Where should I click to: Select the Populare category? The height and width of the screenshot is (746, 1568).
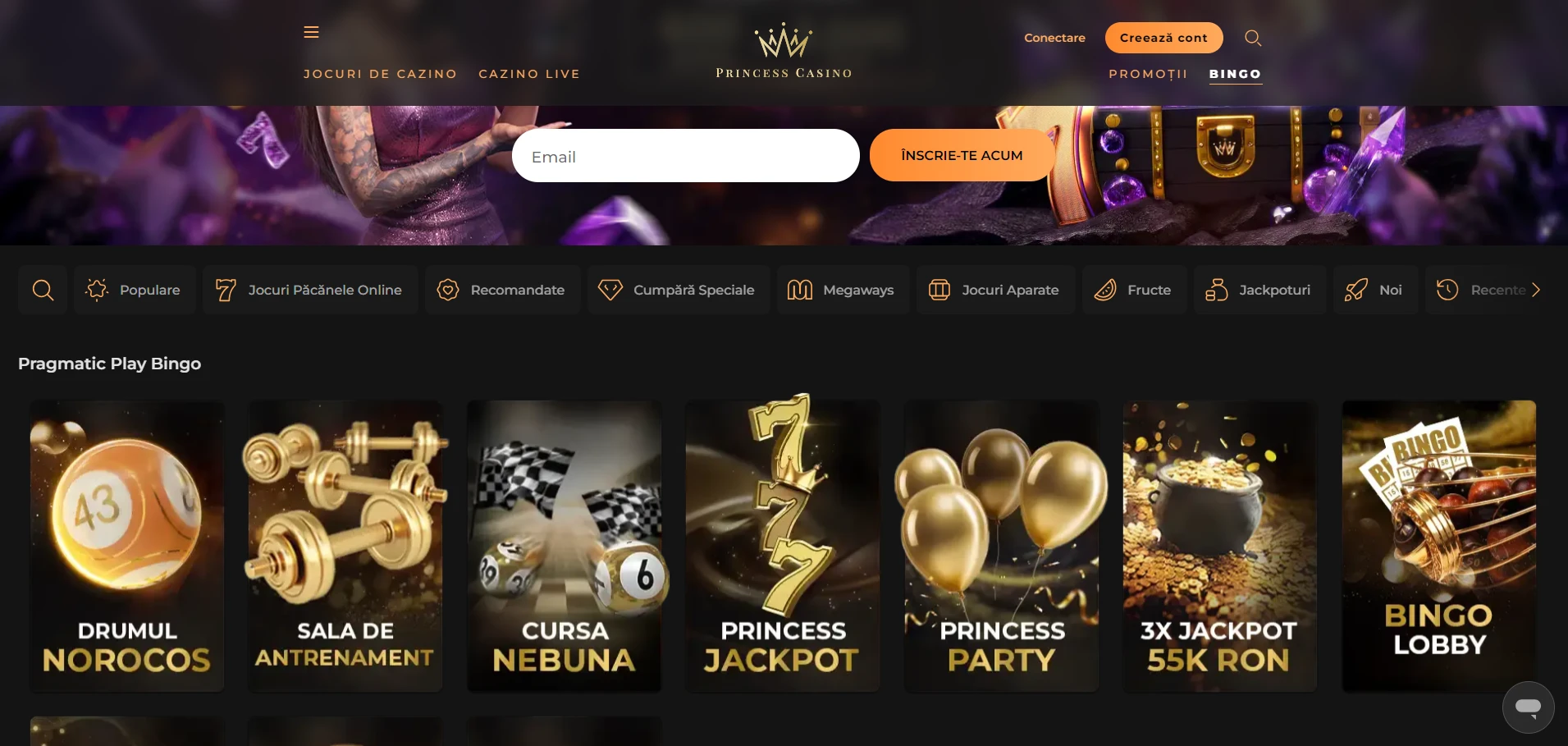[x=135, y=290]
